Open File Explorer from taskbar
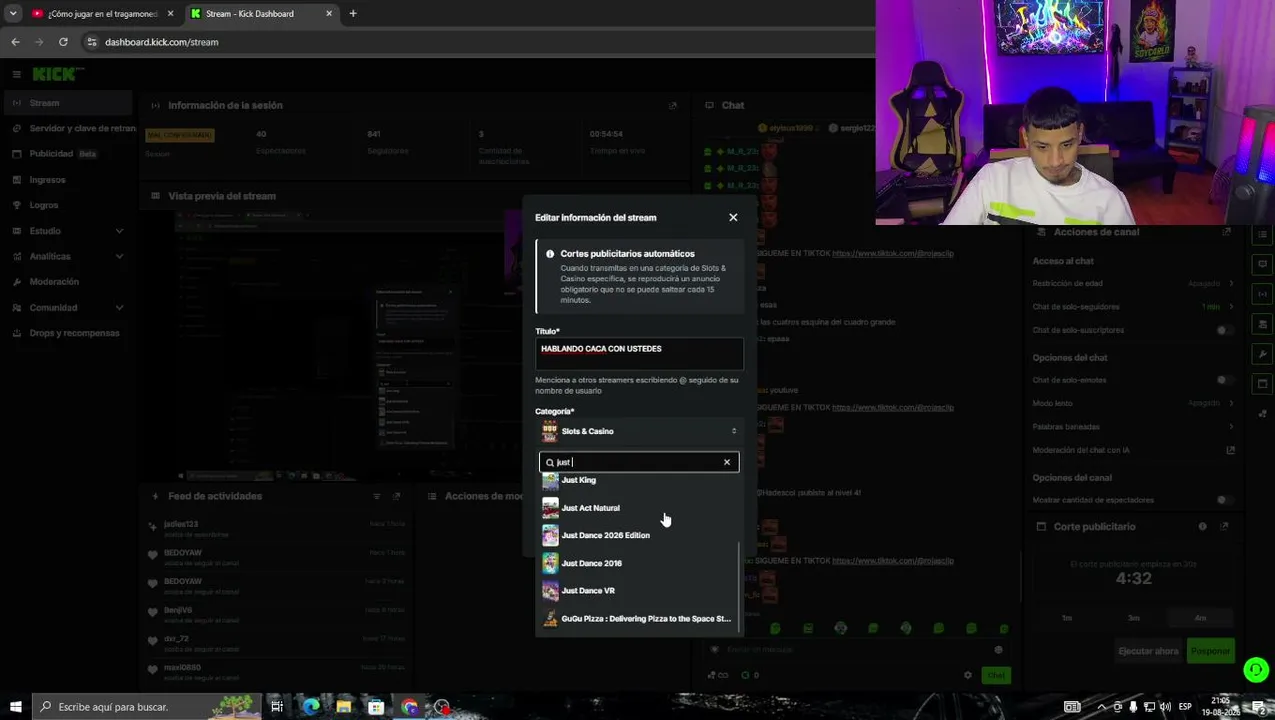This screenshot has height=720, width=1275. coord(343,707)
